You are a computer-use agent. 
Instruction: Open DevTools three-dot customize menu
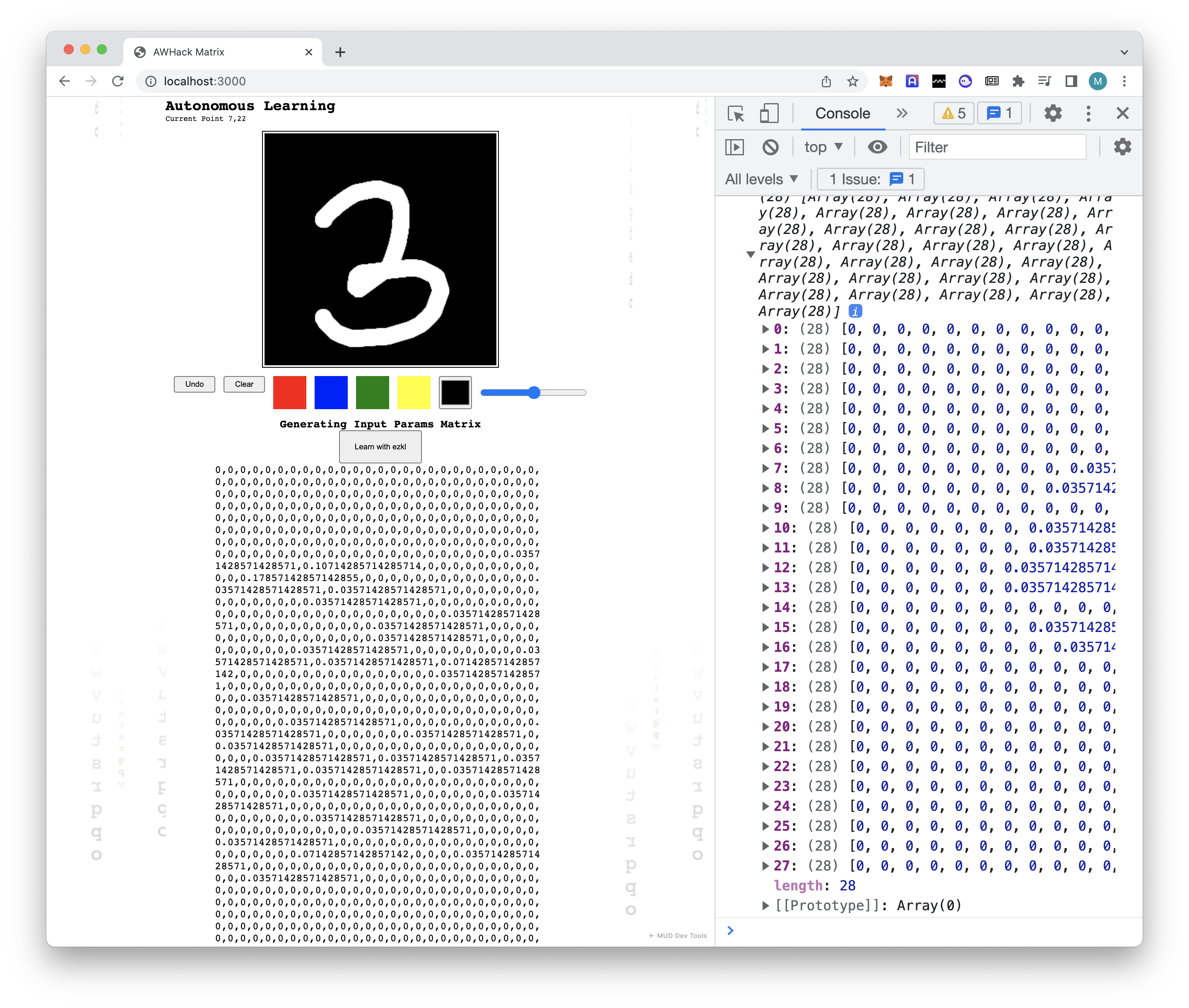(1088, 113)
